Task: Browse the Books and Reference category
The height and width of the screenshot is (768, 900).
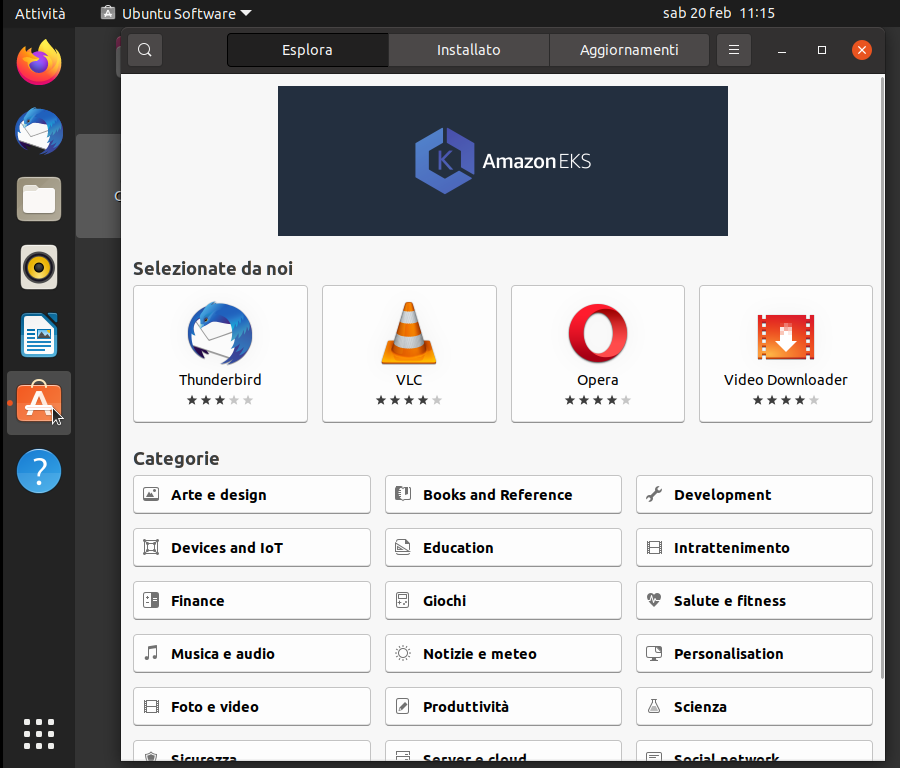Action: click(x=503, y=494)
